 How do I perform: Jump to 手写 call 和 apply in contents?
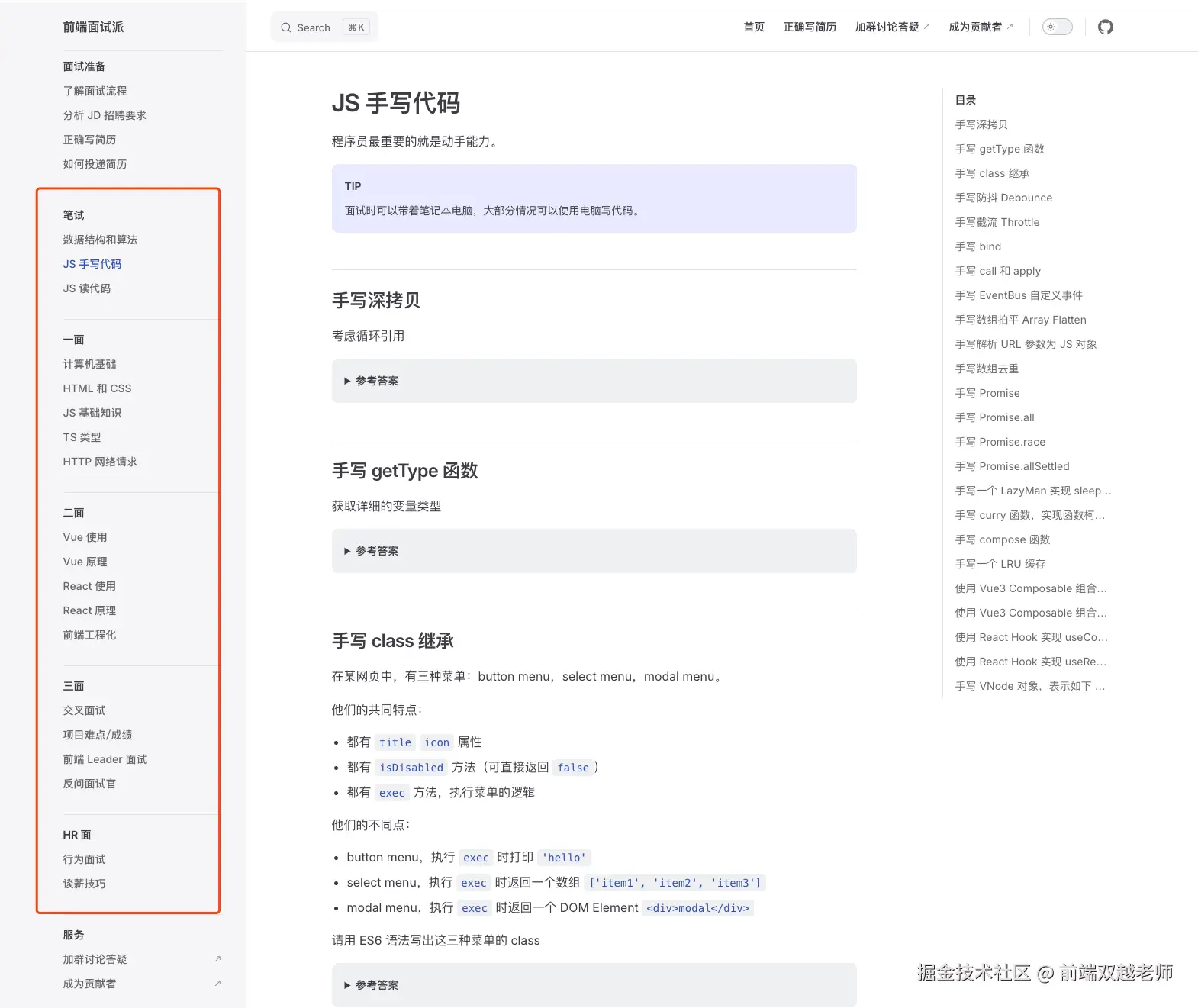point(998,271)
